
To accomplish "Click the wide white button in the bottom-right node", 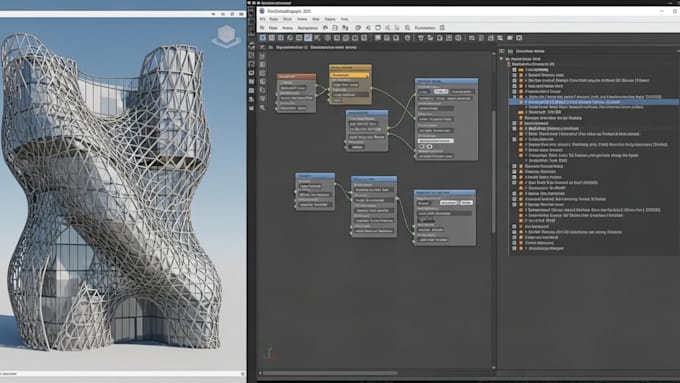I will point(448,203).
